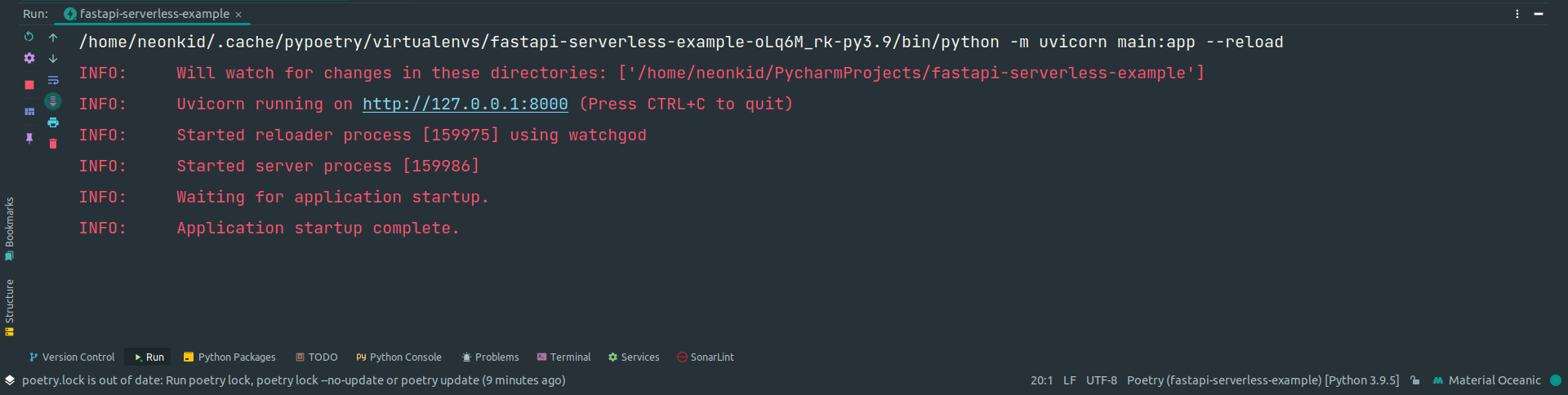Pin the Run tab
This screenshot has height=395, width=1568.
29,139
